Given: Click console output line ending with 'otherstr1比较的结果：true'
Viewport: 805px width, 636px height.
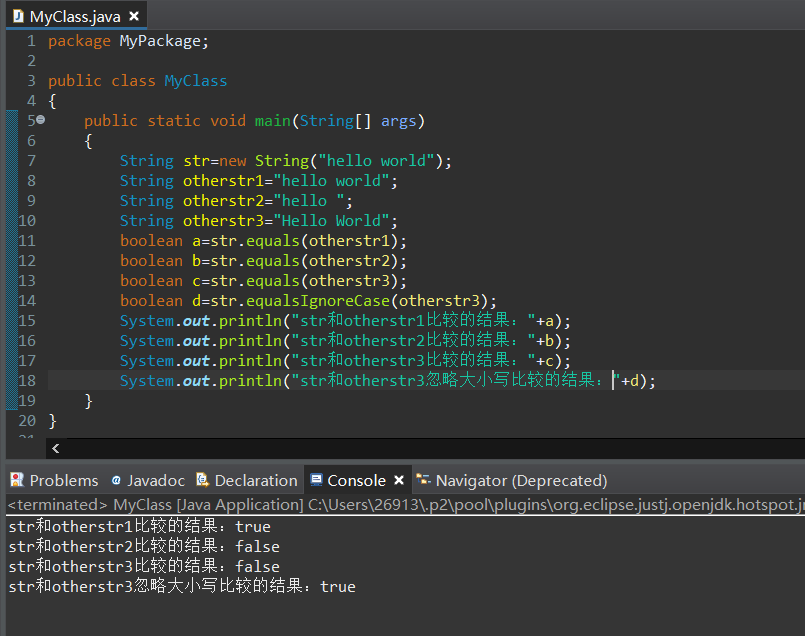Looking at the screenshot, I should click(x=140, y=526).
